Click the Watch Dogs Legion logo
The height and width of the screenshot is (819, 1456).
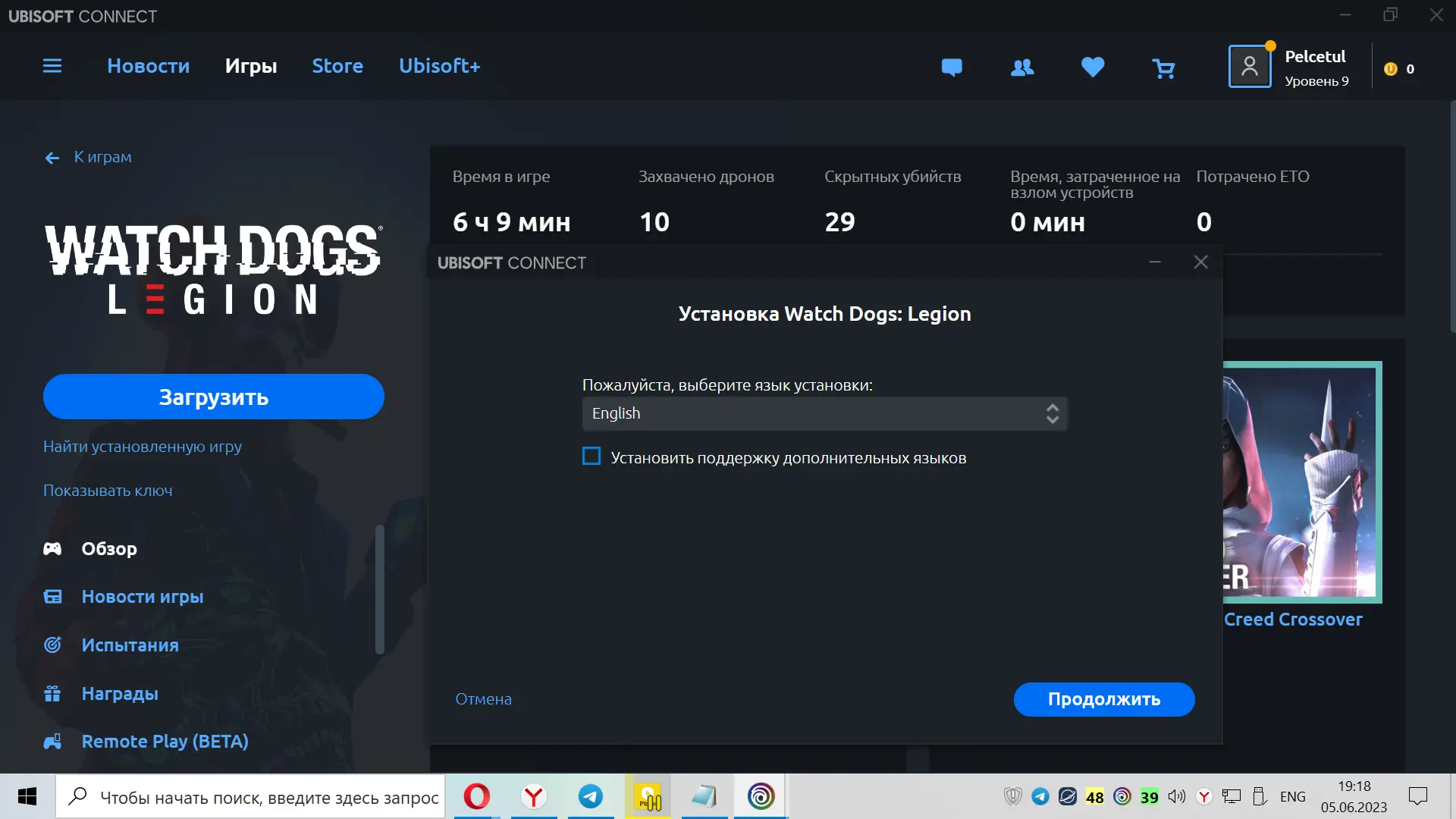pyautogui.click(x=214, y=270)
